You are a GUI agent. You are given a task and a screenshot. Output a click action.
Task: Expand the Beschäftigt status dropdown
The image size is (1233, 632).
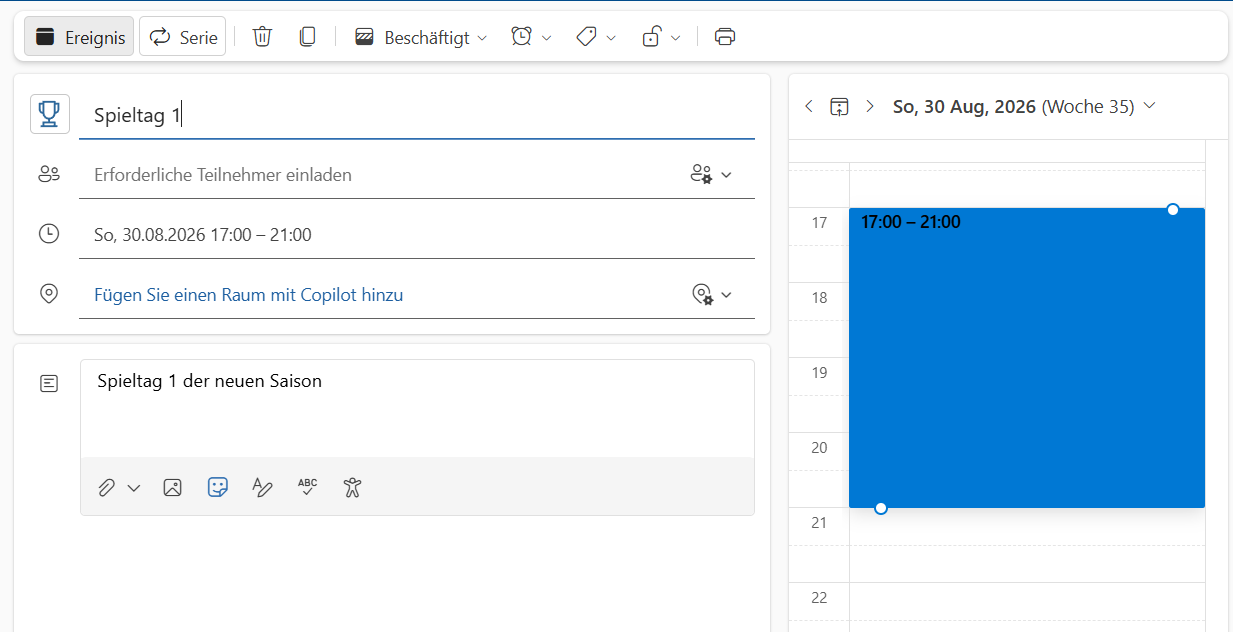pos(421,37)
